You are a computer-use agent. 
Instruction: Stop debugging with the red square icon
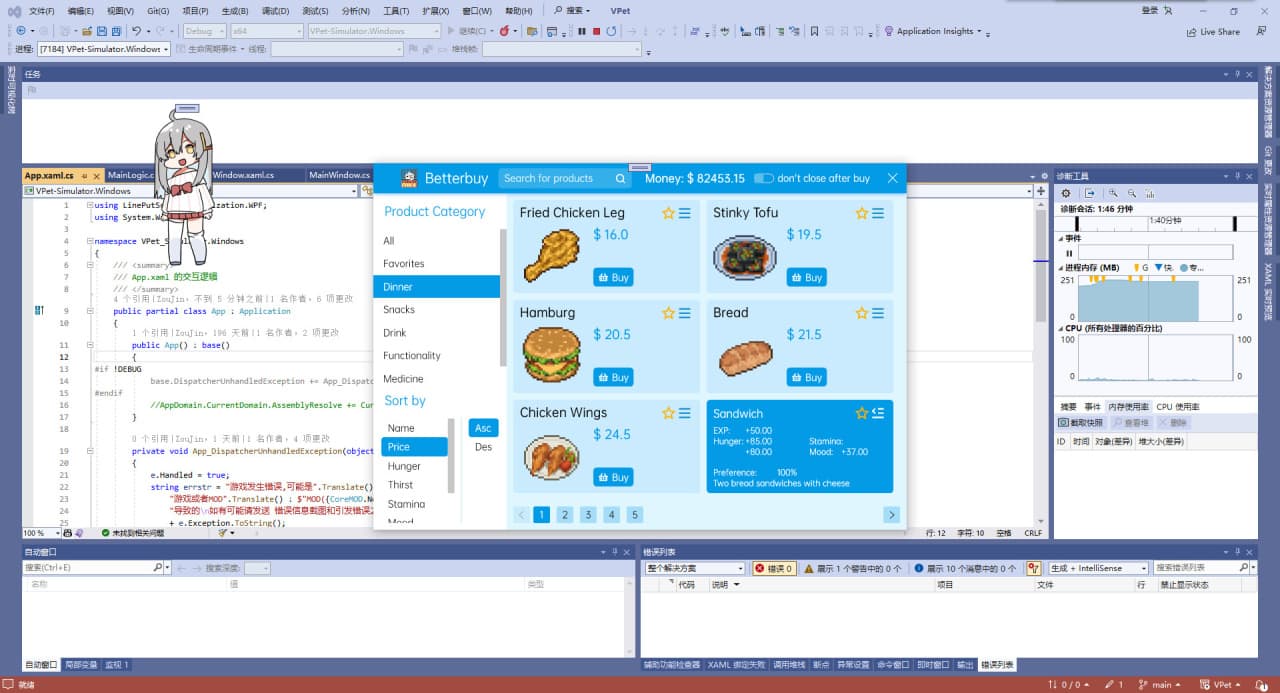[596, 31]
